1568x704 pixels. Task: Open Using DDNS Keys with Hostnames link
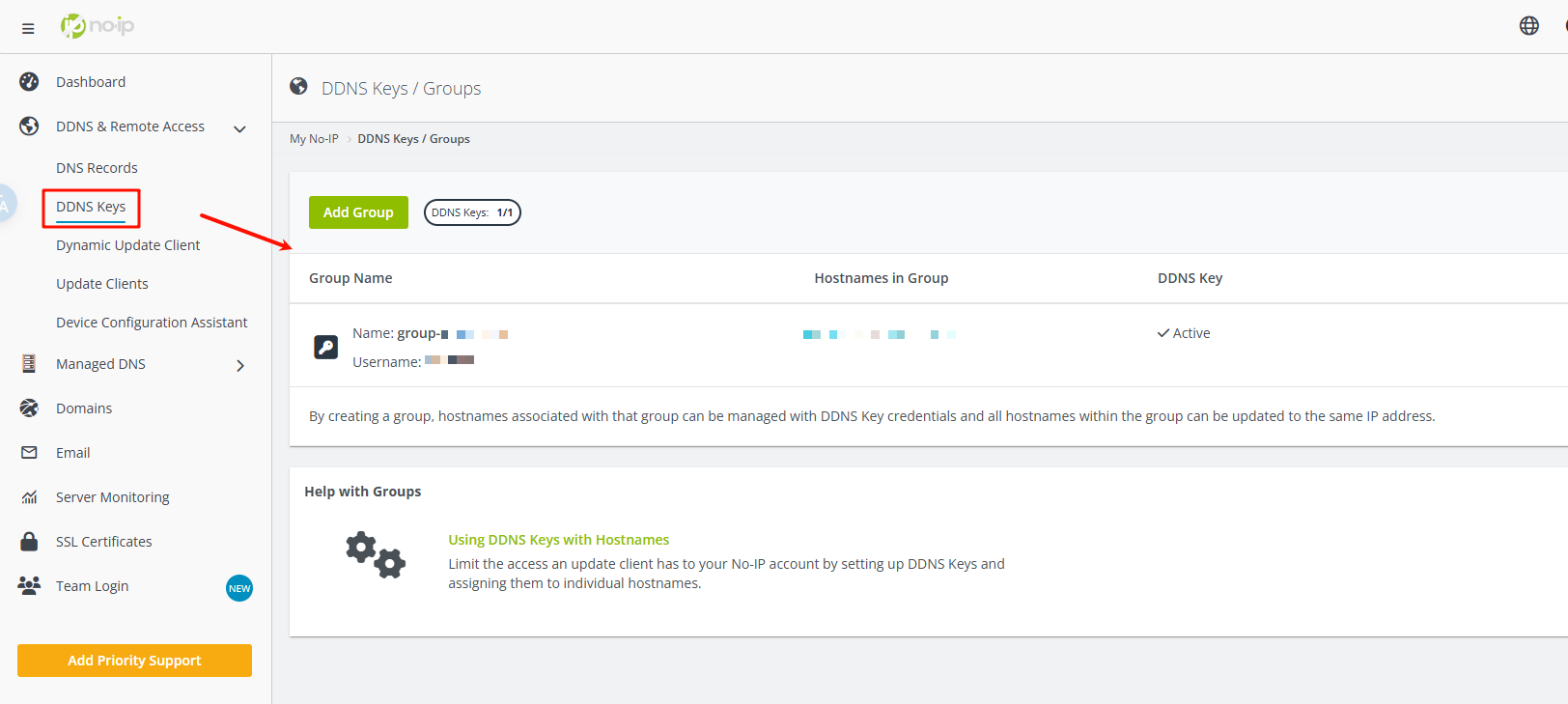click(558, 540)
